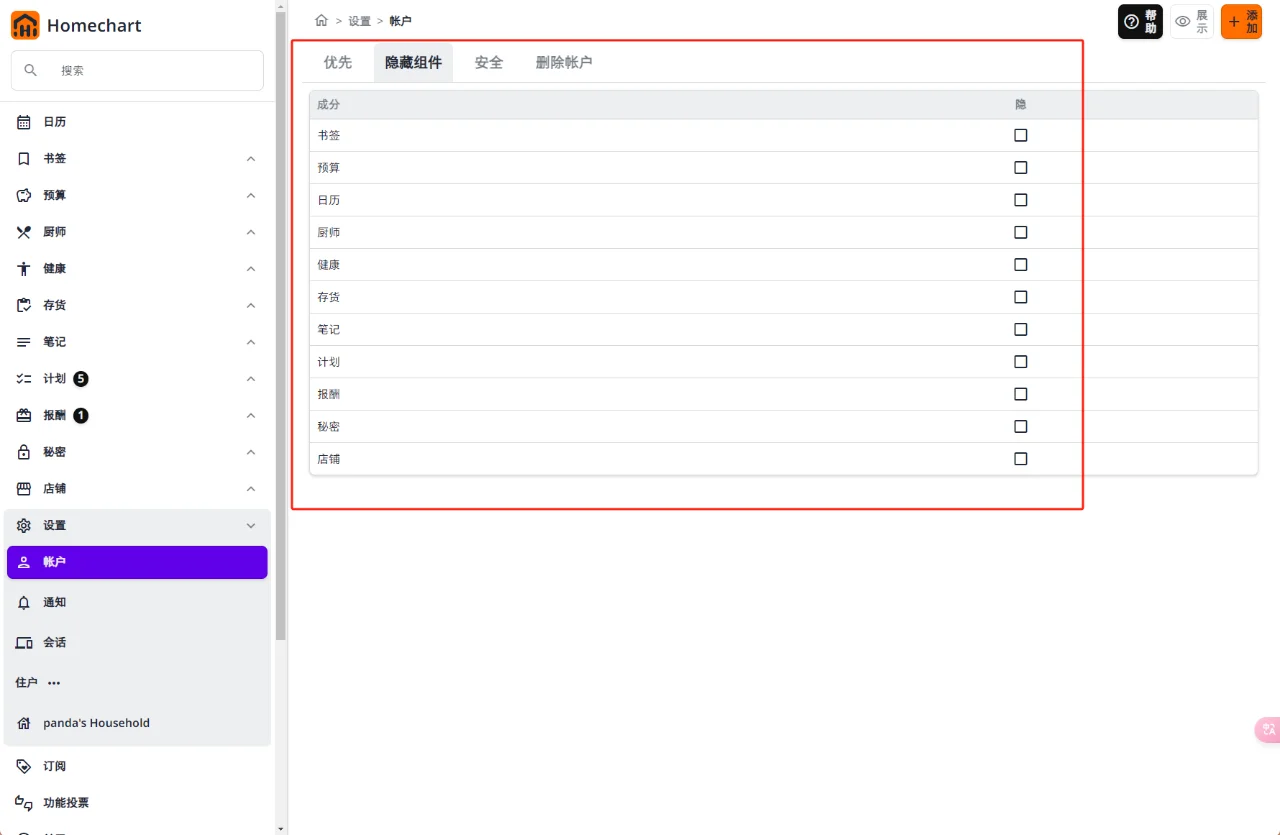Enable hiding of the 日历 component
Image resolution: width=1280 pixels, height=835 pixels.
pos(1020,199)
